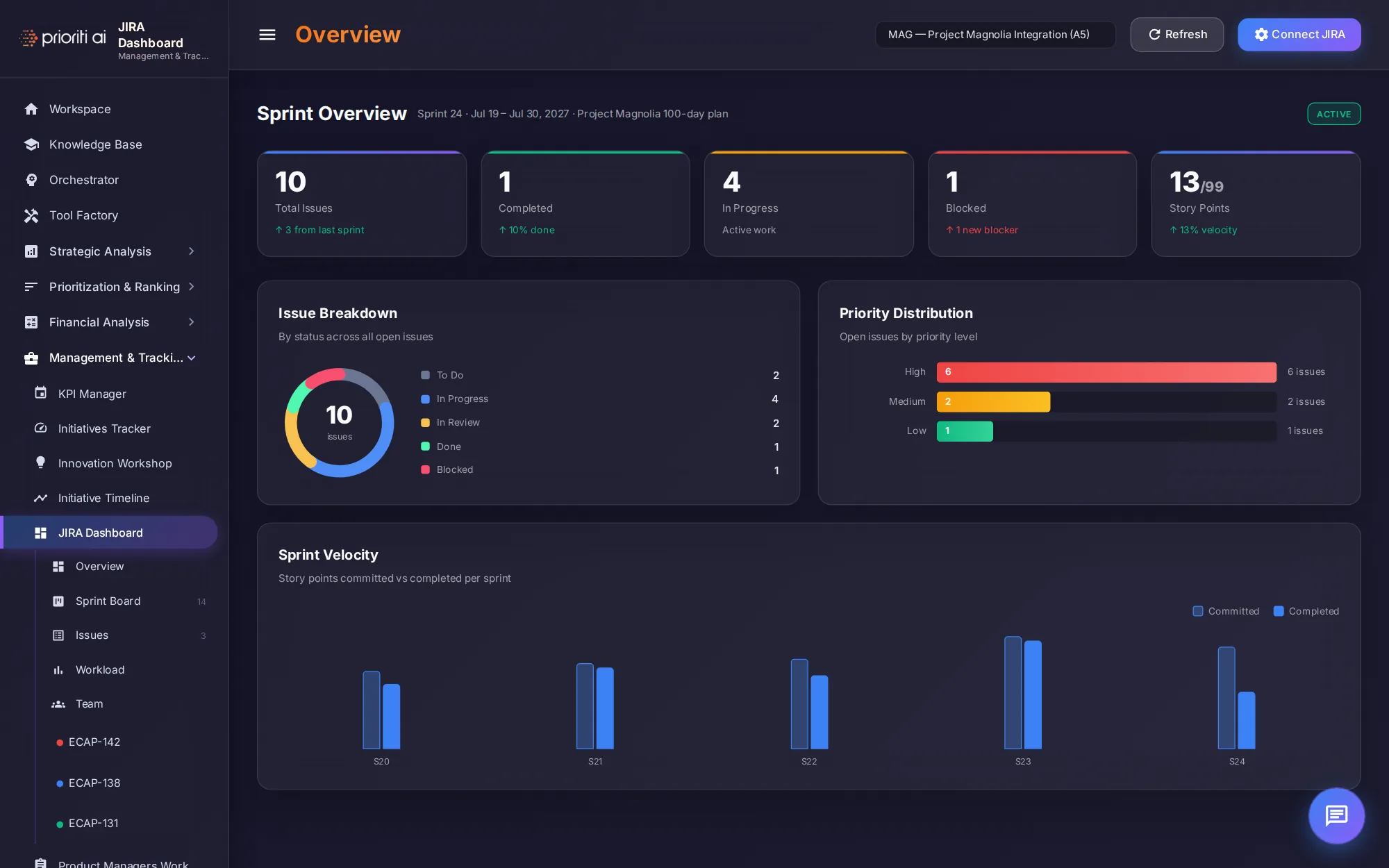Open the ECAP-138 issue link
1389x868 pixels.
click(94, 783)
